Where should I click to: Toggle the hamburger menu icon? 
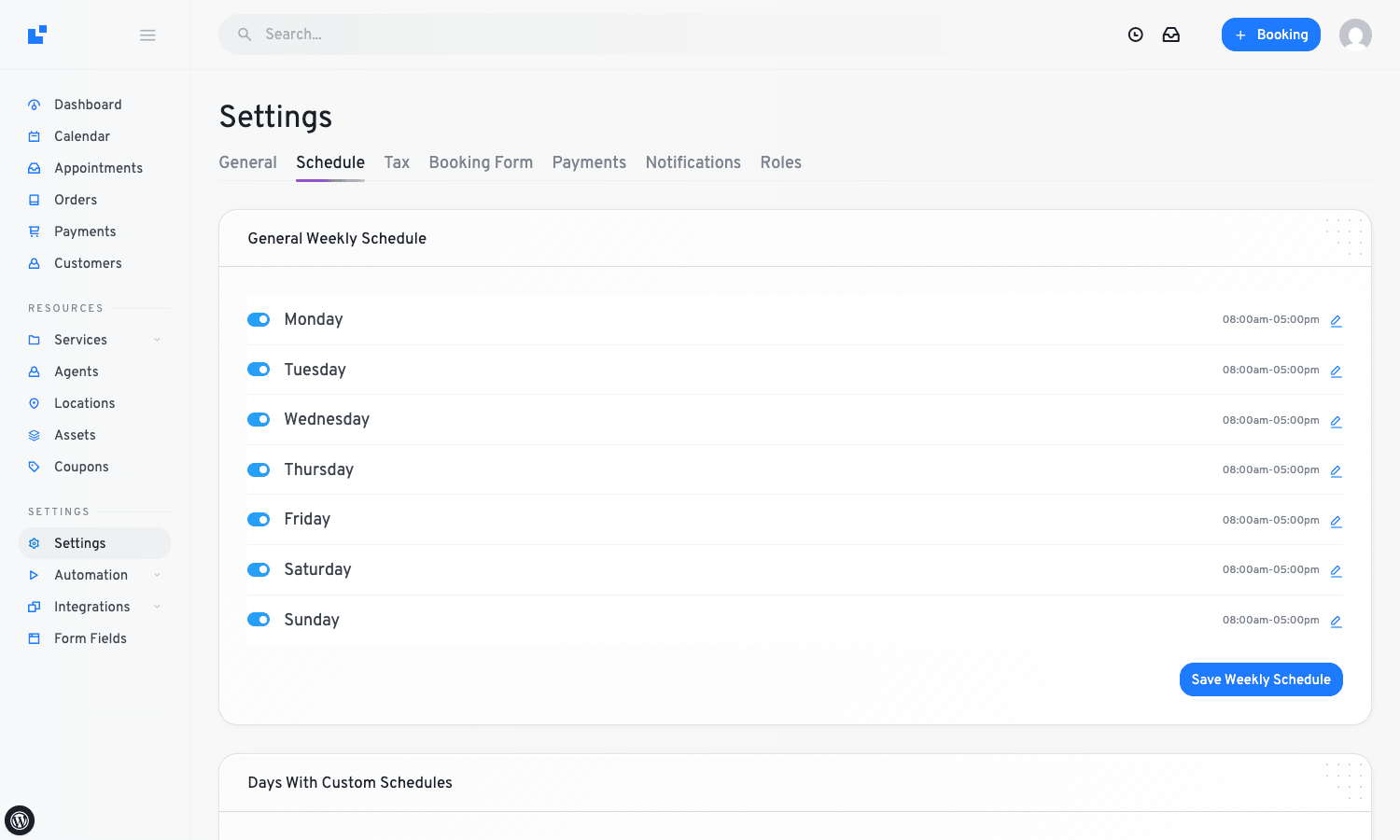coord(147,35)
